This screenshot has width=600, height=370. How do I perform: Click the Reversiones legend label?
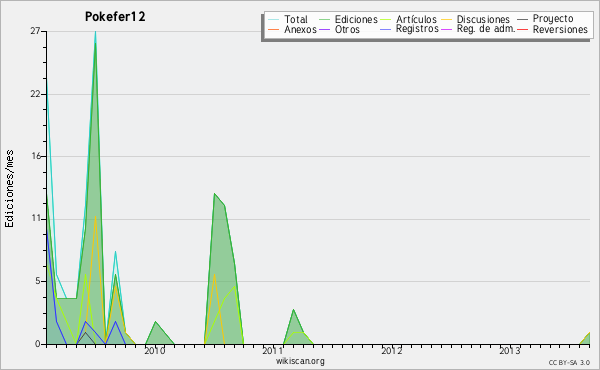(560, 29)
